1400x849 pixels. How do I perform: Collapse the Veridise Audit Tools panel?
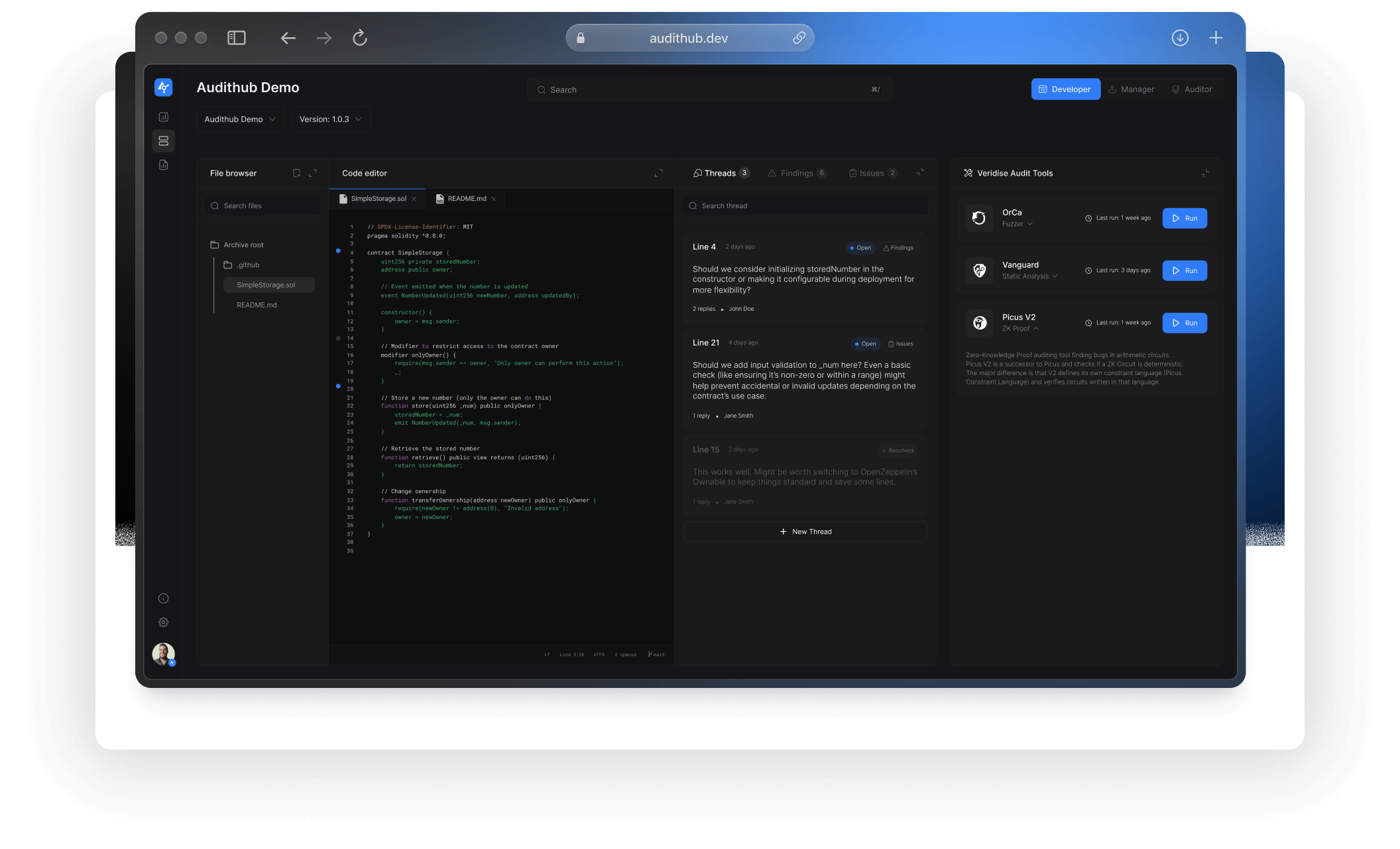pos(1204,173)
